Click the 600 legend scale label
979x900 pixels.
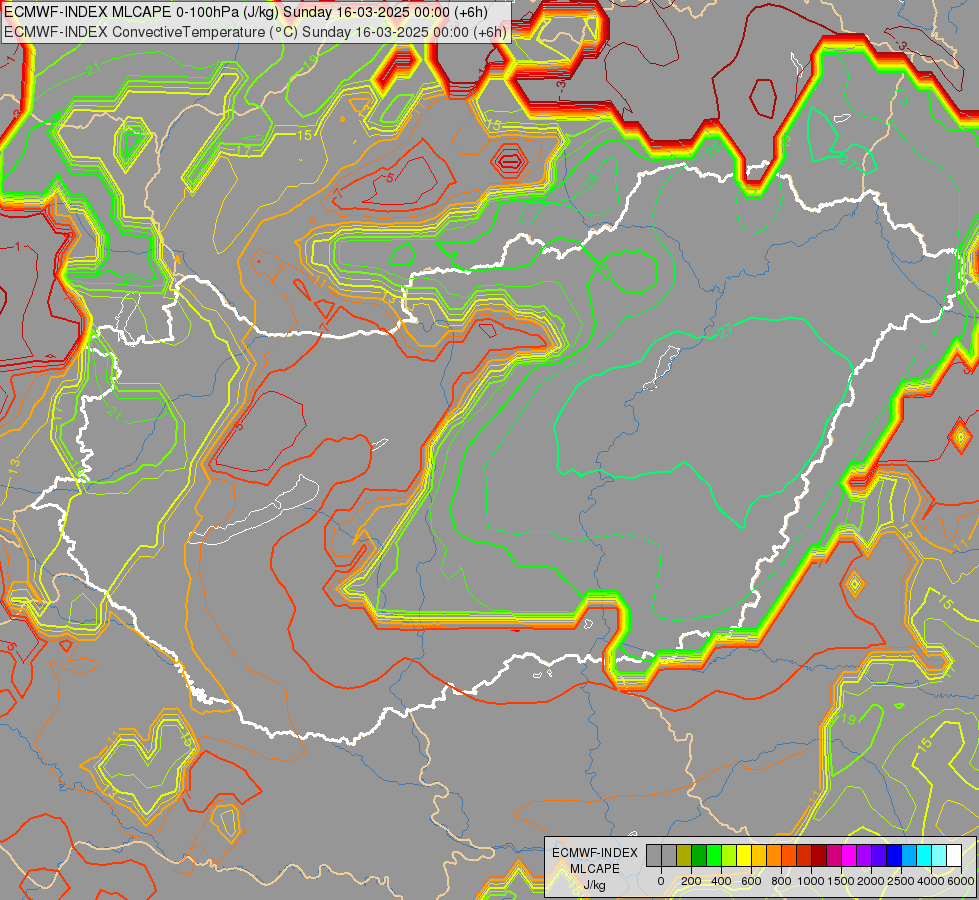pos(751,881)
